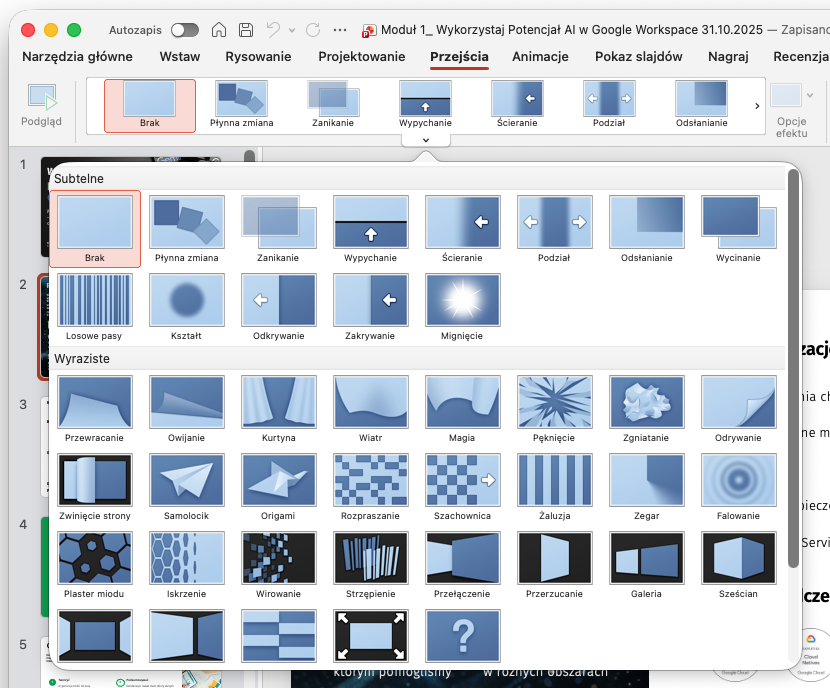
Task: Choose the Zgniatanie transition
Action: [x=646, y=409]
